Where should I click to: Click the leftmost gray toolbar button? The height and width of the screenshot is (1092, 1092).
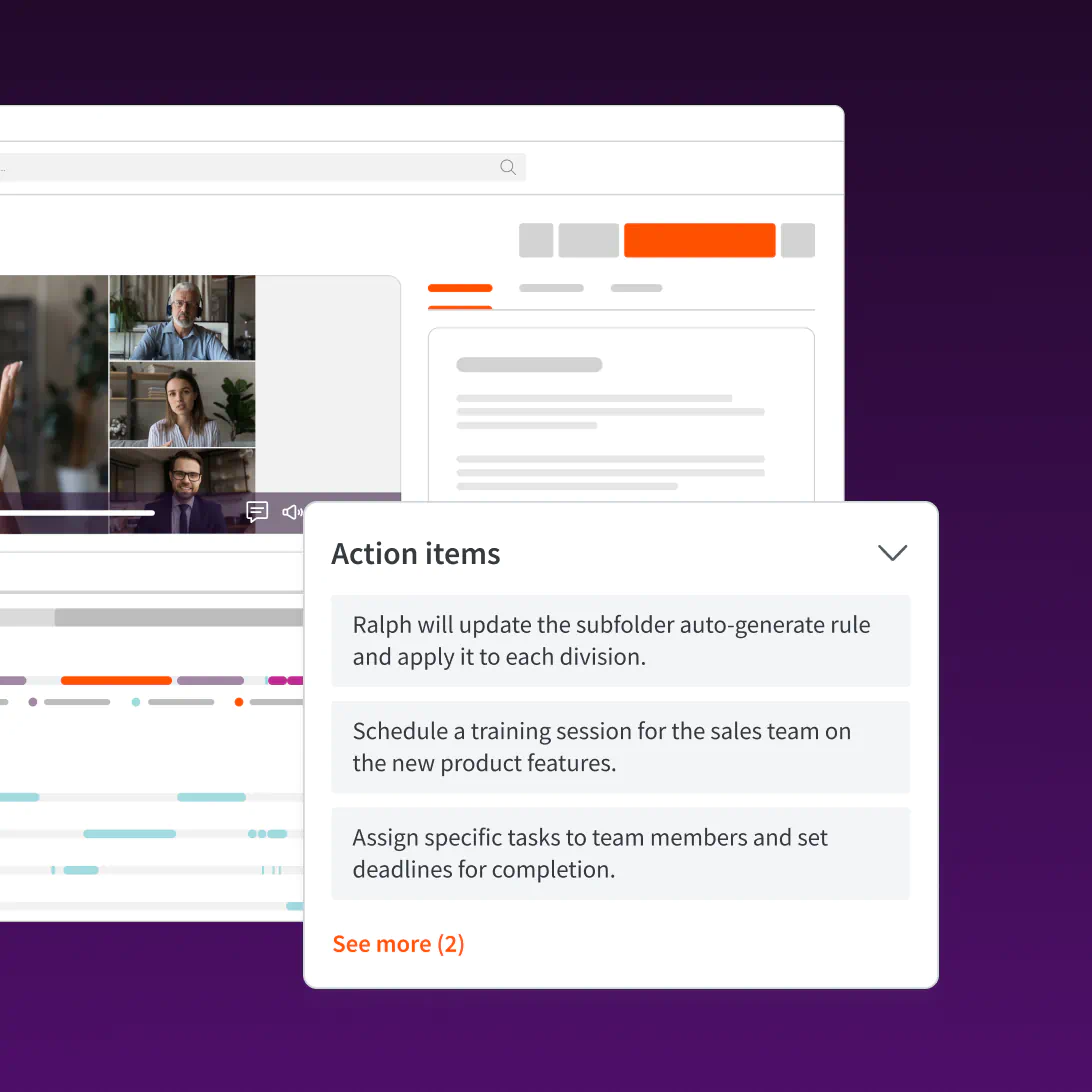coord(536,240)
